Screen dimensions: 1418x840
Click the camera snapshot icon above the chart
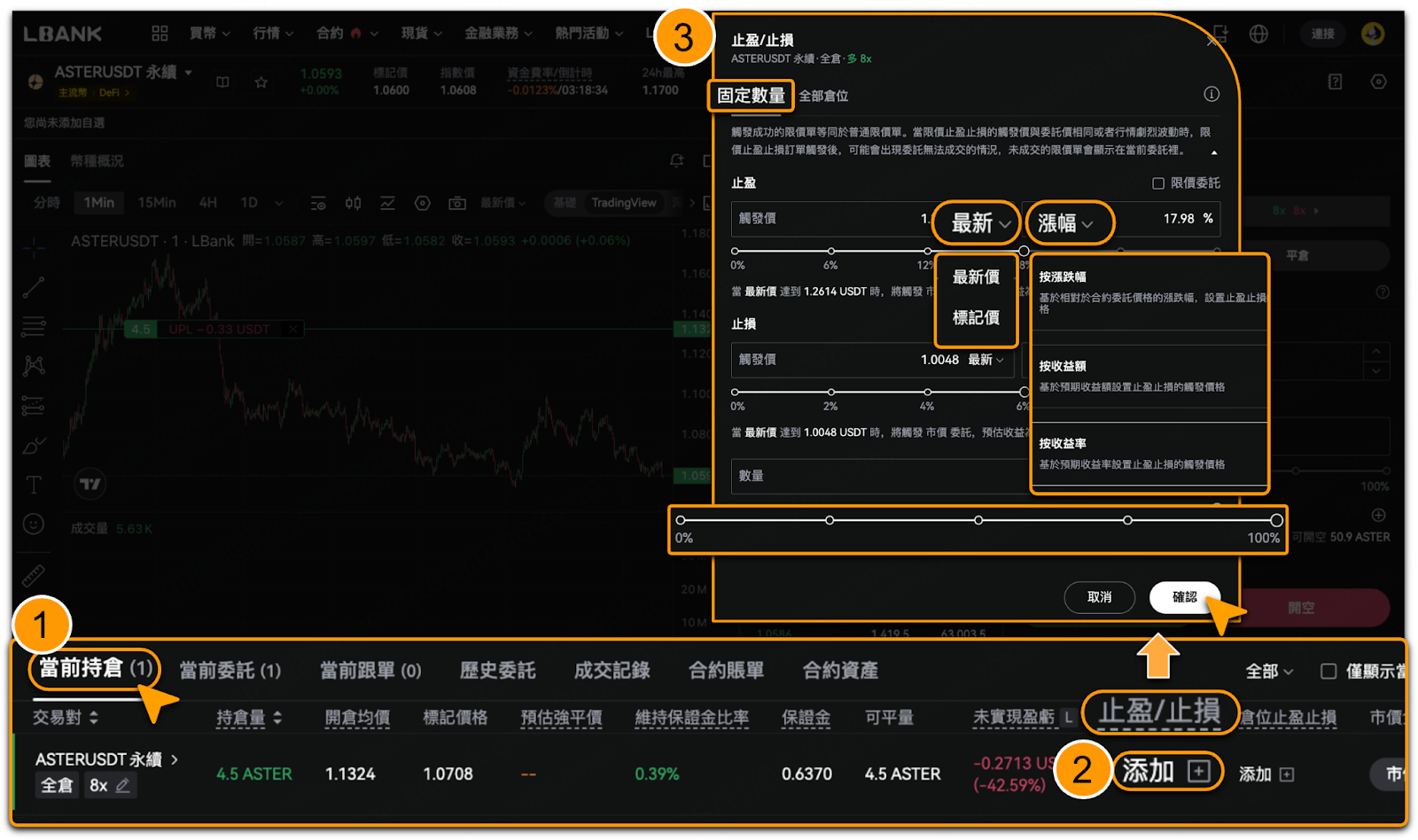point(457,204)
